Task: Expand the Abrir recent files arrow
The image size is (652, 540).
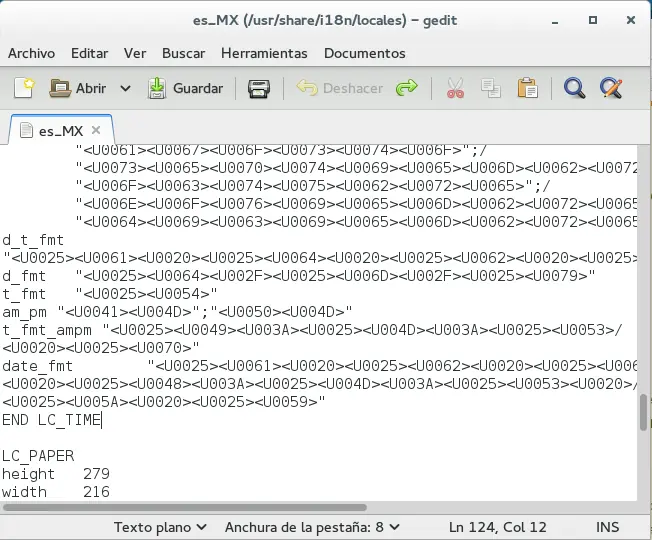Action: point(126,88)
